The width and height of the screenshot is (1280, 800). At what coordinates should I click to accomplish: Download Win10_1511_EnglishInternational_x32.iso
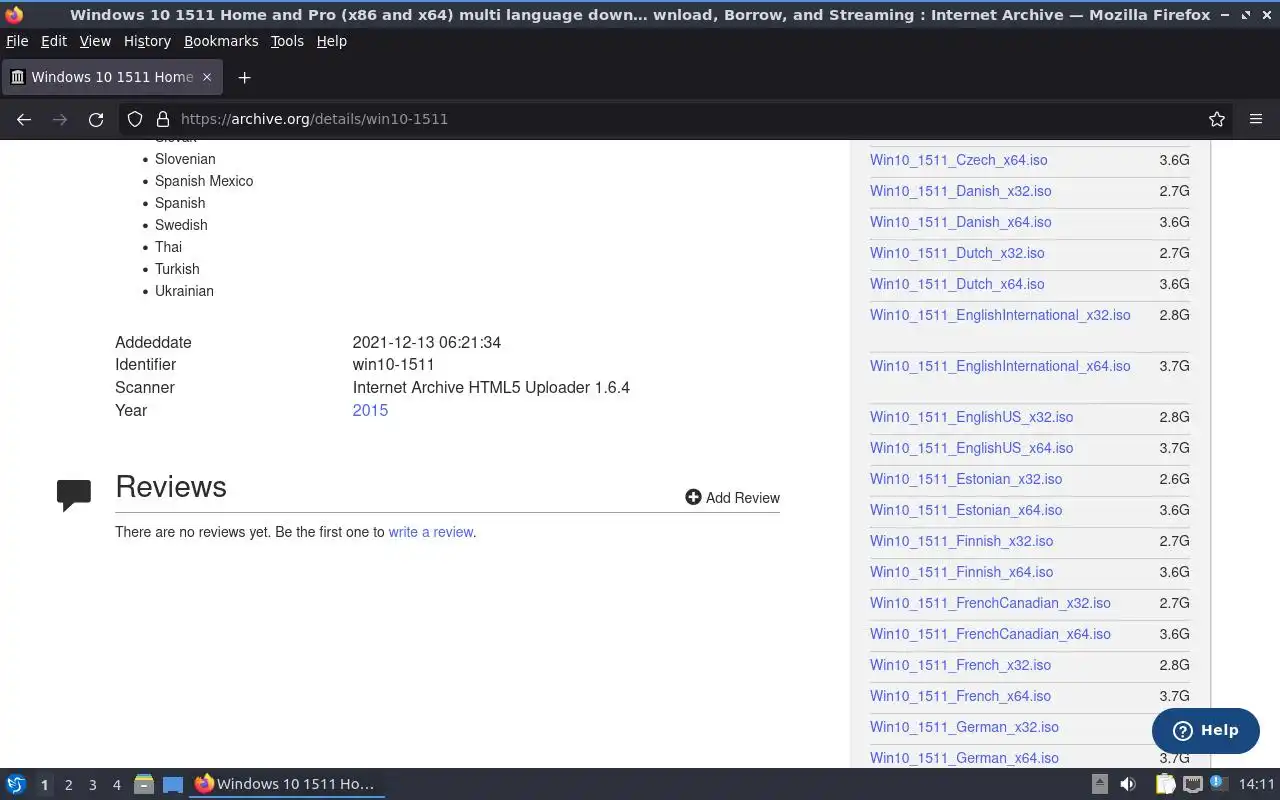[1000, 315]
